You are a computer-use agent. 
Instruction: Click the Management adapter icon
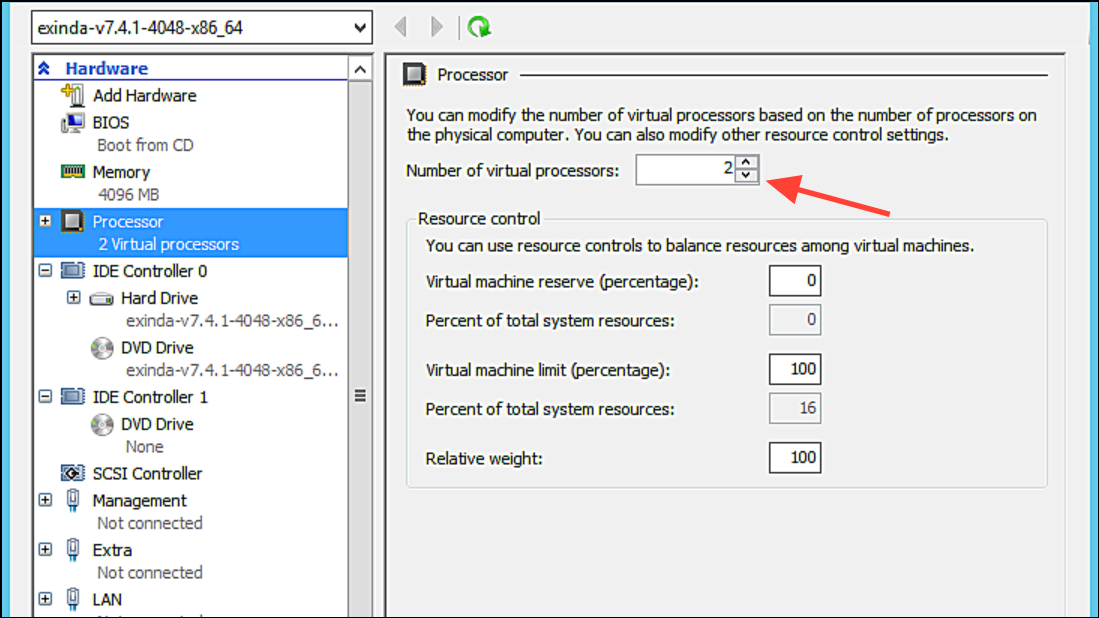(x=73, y=501)
